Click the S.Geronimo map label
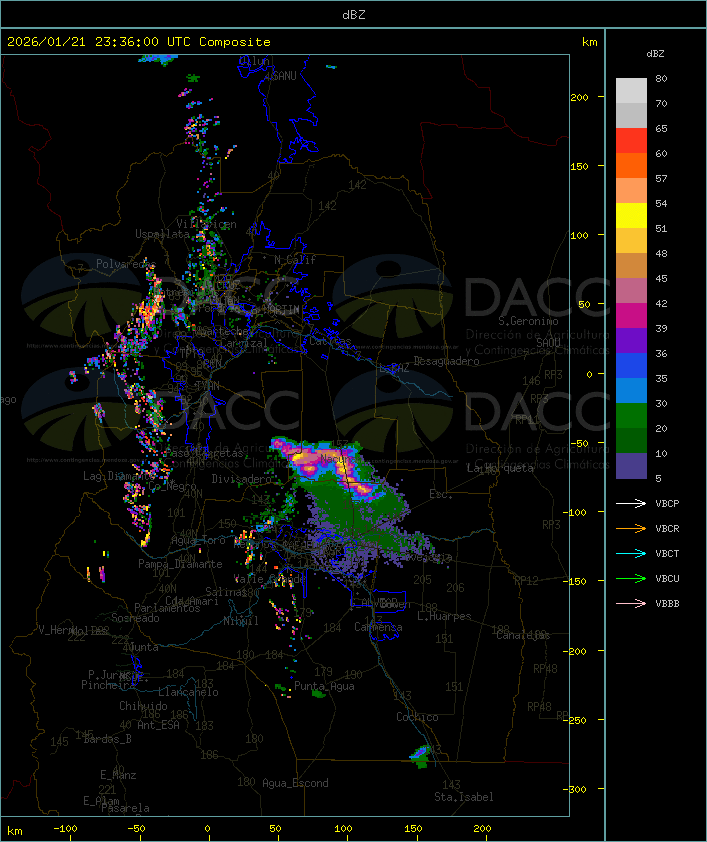Screen dimensions: 707x842 [528, 321]
